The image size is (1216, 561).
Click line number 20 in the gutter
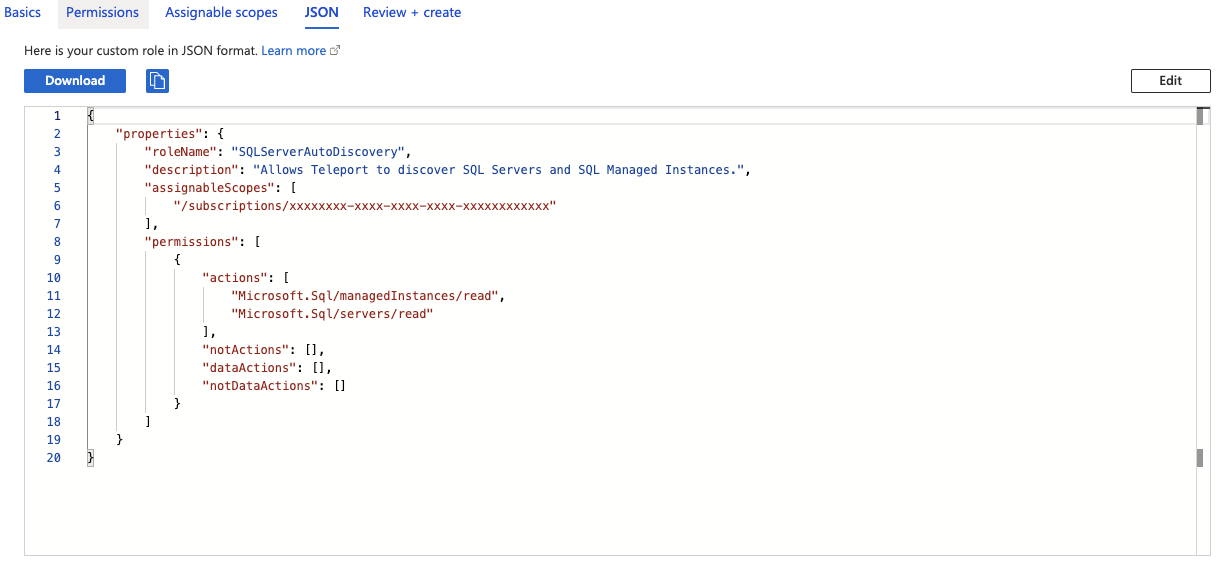click(x=54, y=458)
